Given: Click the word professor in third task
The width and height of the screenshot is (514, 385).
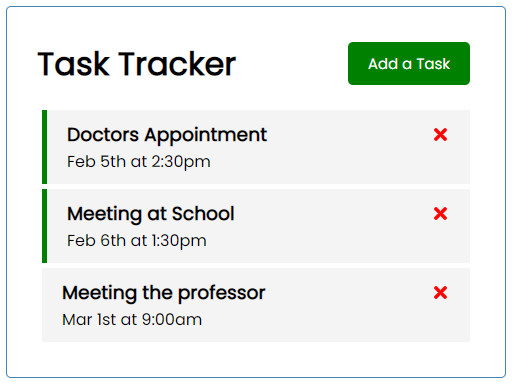Looking at the screenshot, I should (221, 294).
